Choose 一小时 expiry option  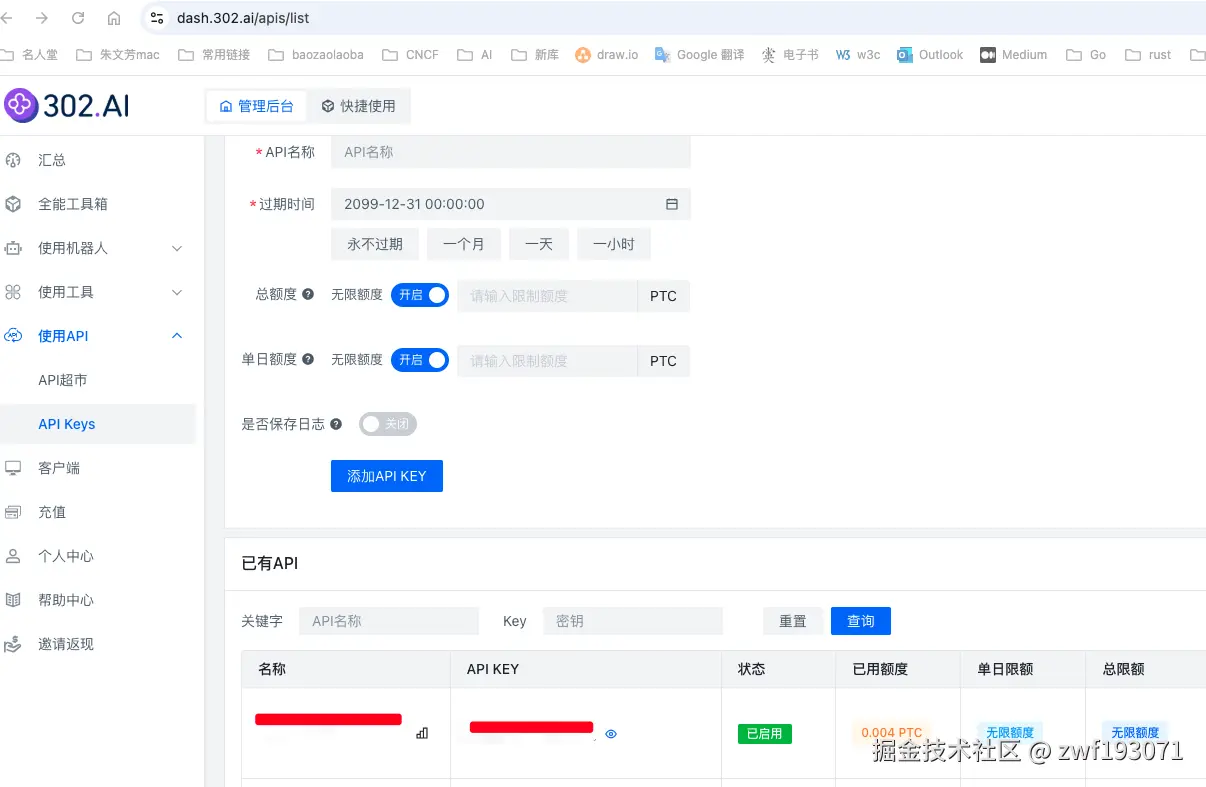tap(614, 244)
